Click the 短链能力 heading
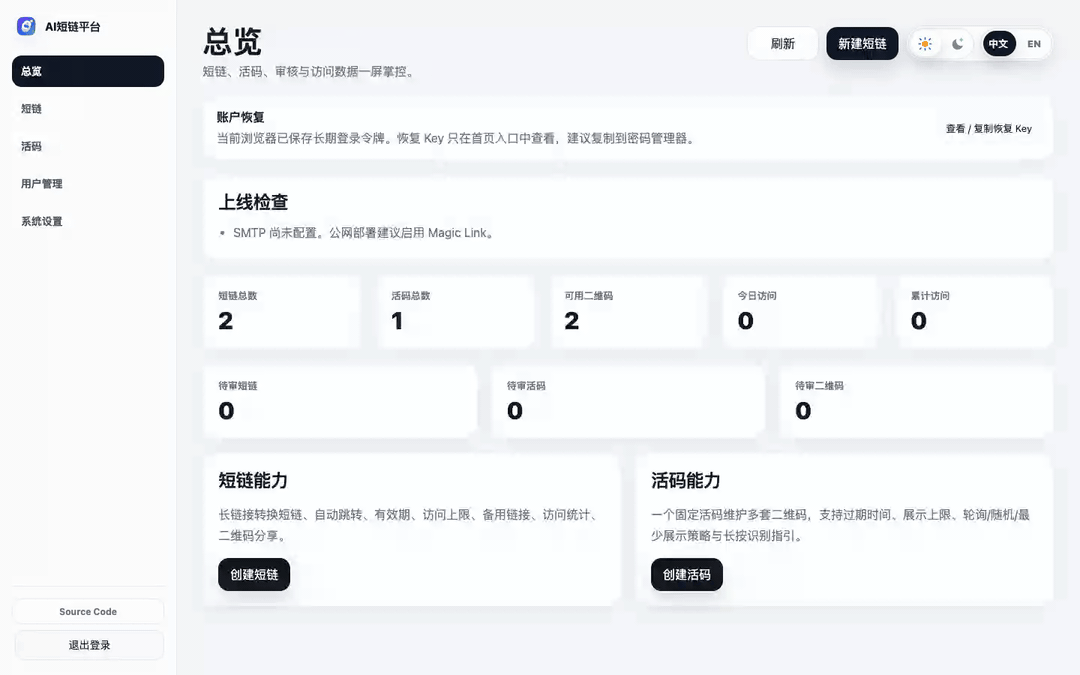Image resolution: width=1080 pixels, height=675 pixels. (x=253, y=481)
